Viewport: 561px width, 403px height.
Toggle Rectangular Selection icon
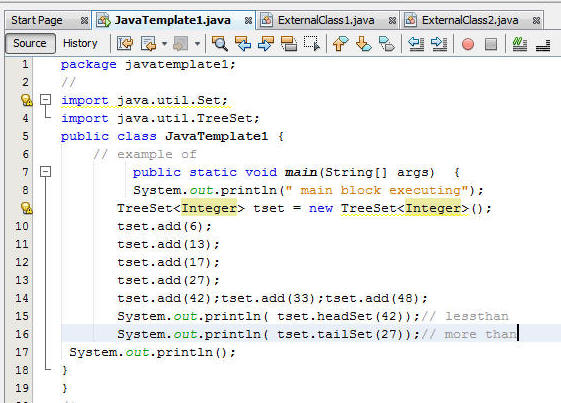point(312,44)
